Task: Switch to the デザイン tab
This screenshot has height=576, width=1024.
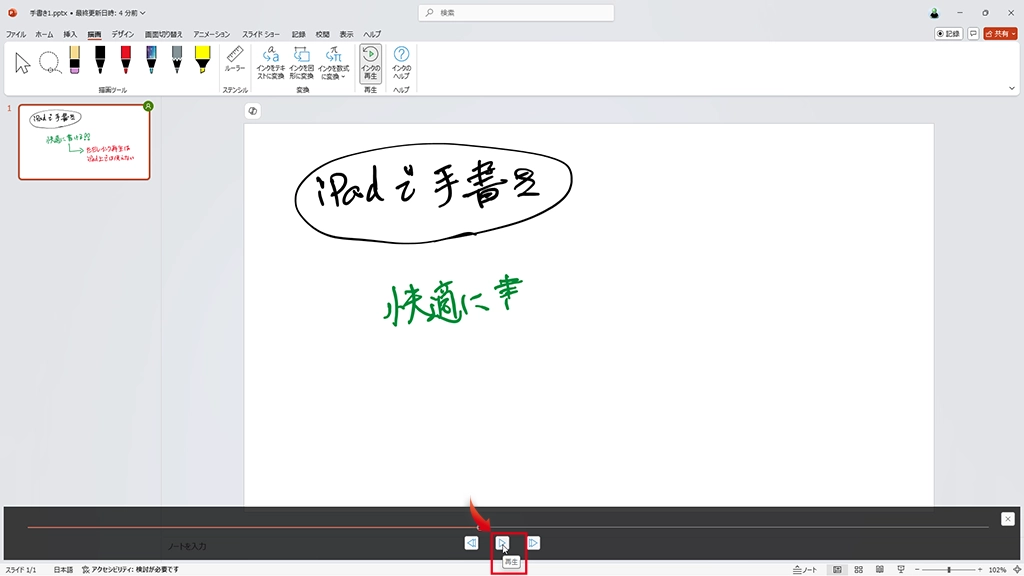Action: click(x=122, y=34)
